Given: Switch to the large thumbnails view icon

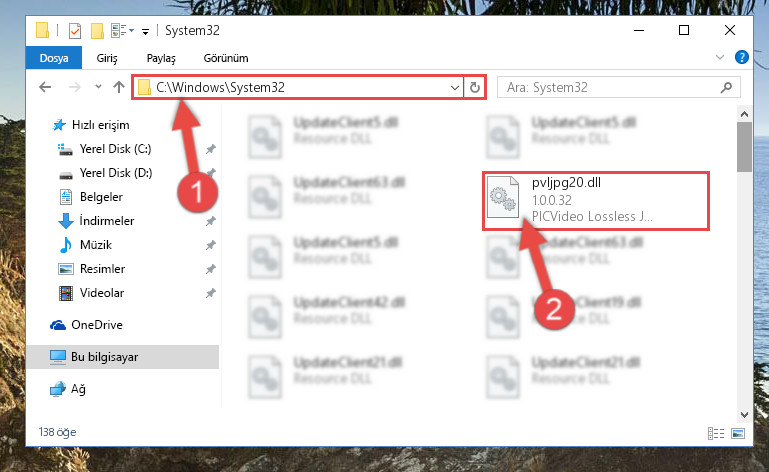Looking at the screenshot, I should [738, 433].
